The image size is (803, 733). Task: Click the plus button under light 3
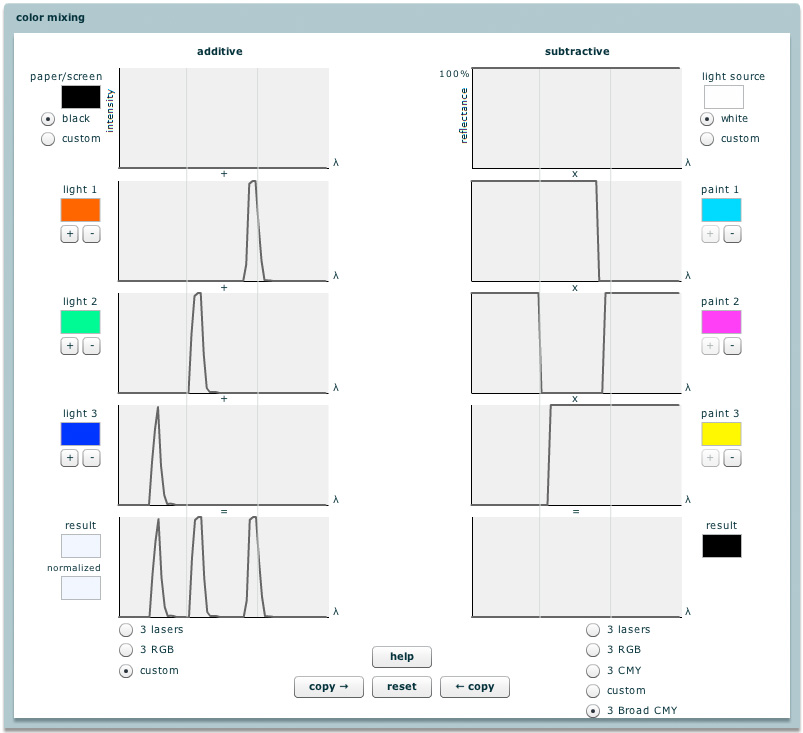(70, 458)
